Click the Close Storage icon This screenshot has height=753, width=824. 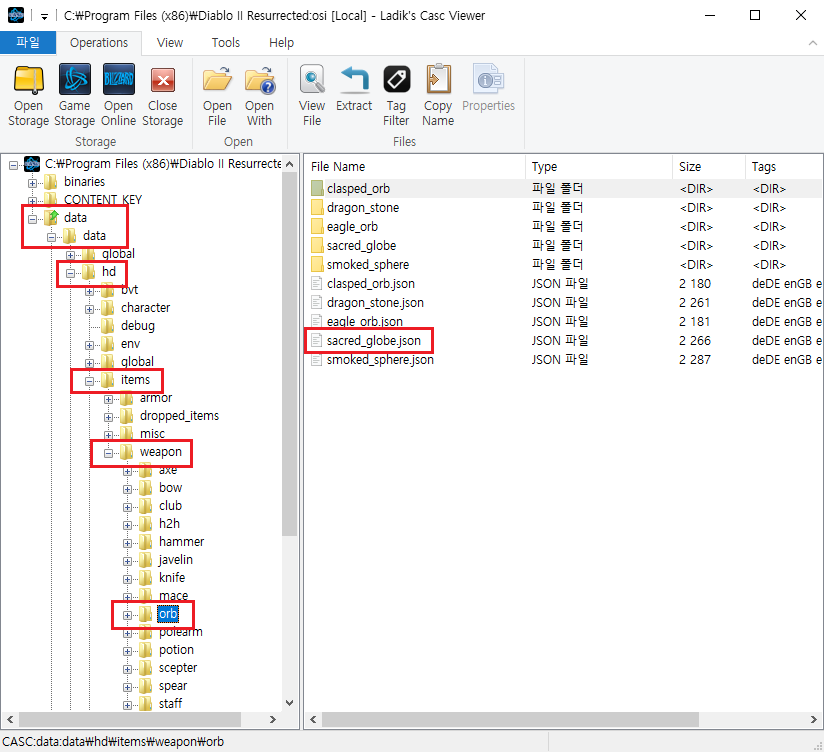163,80
